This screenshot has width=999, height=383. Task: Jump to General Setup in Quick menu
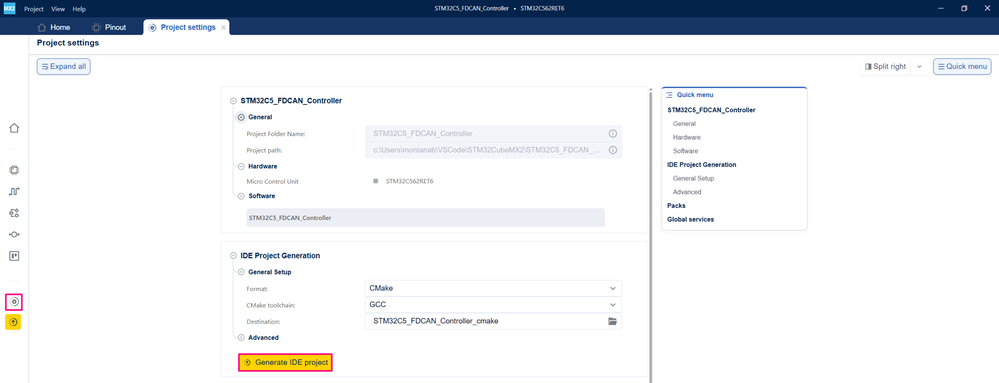pos(693,178)
